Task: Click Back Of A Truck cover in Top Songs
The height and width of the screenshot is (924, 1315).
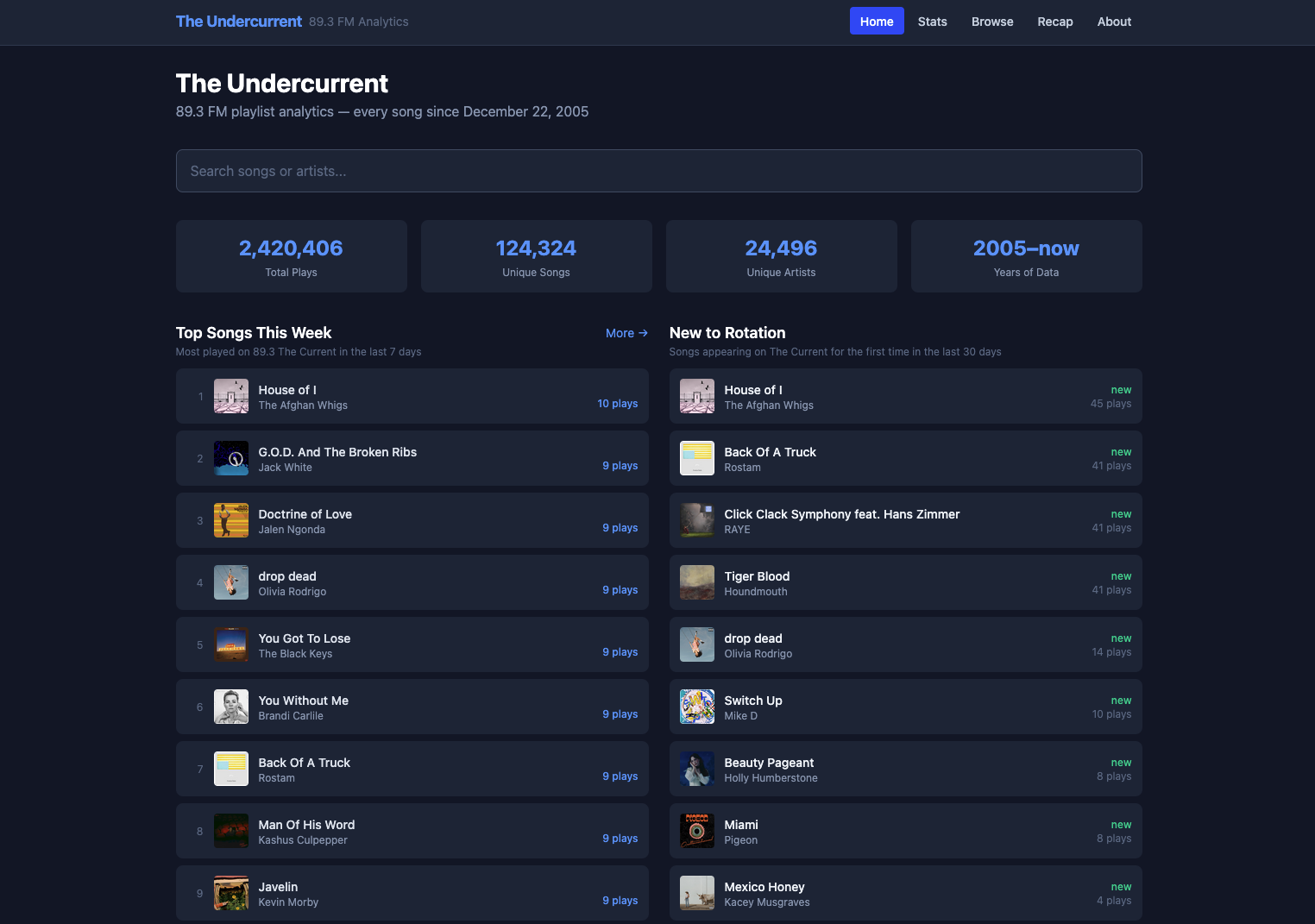Action: [x=231, y=769]
